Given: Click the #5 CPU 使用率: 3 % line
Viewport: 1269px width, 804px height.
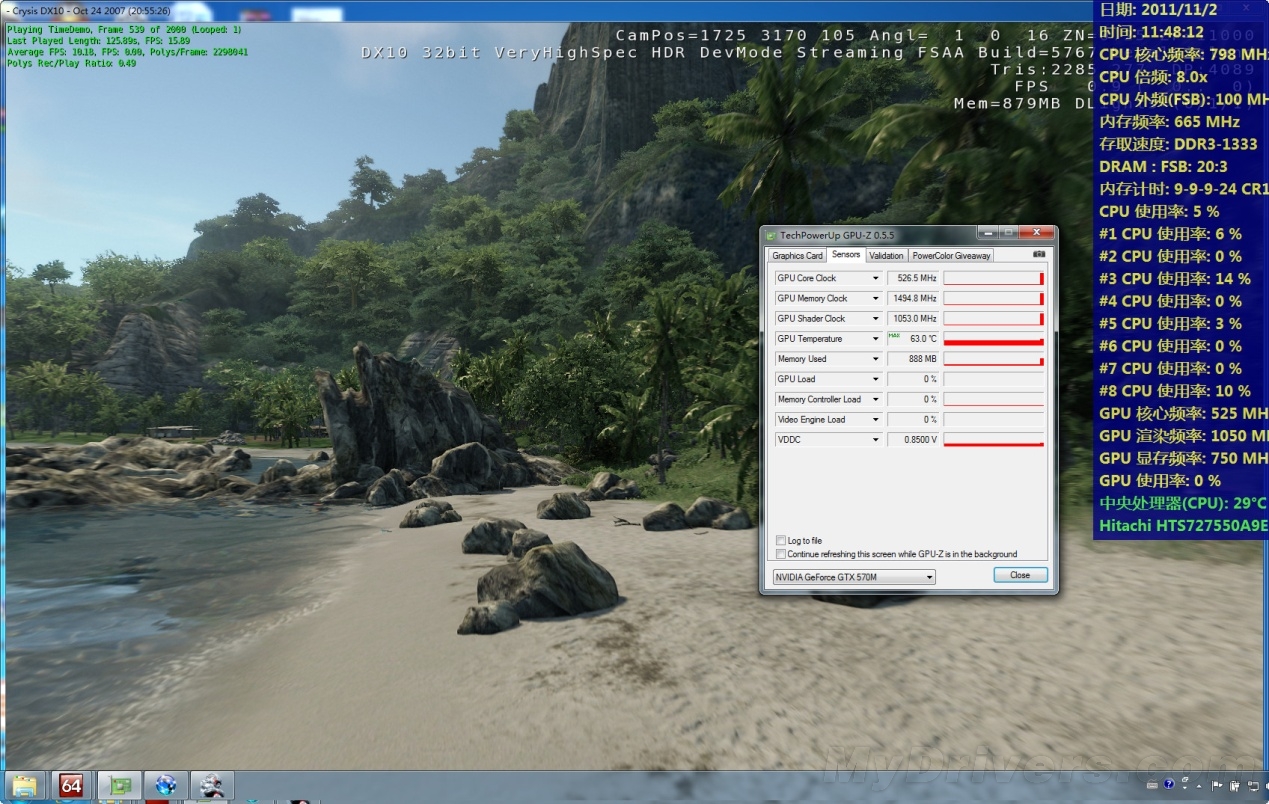Looking at the screenshot, I should click(x=1170, y=324).
